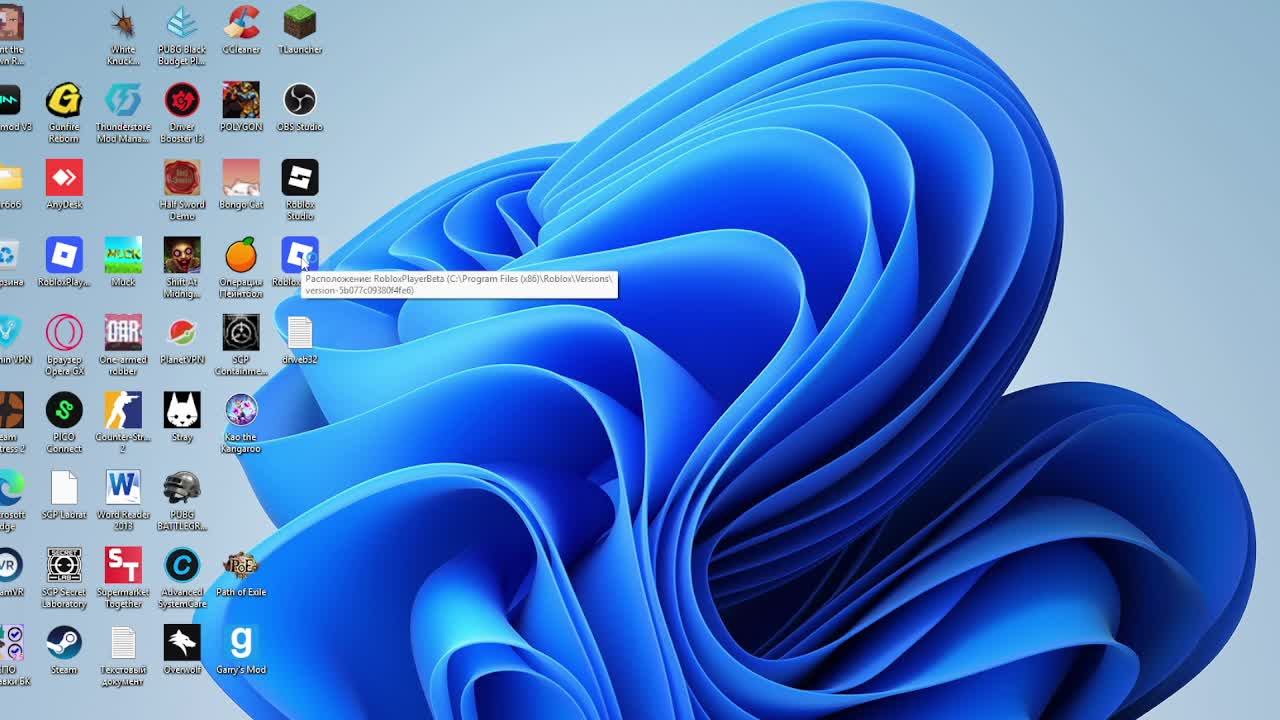Screen dimensions: 1280x720
Task: Click the OBS Studio icon
Action: click(300, 107)
